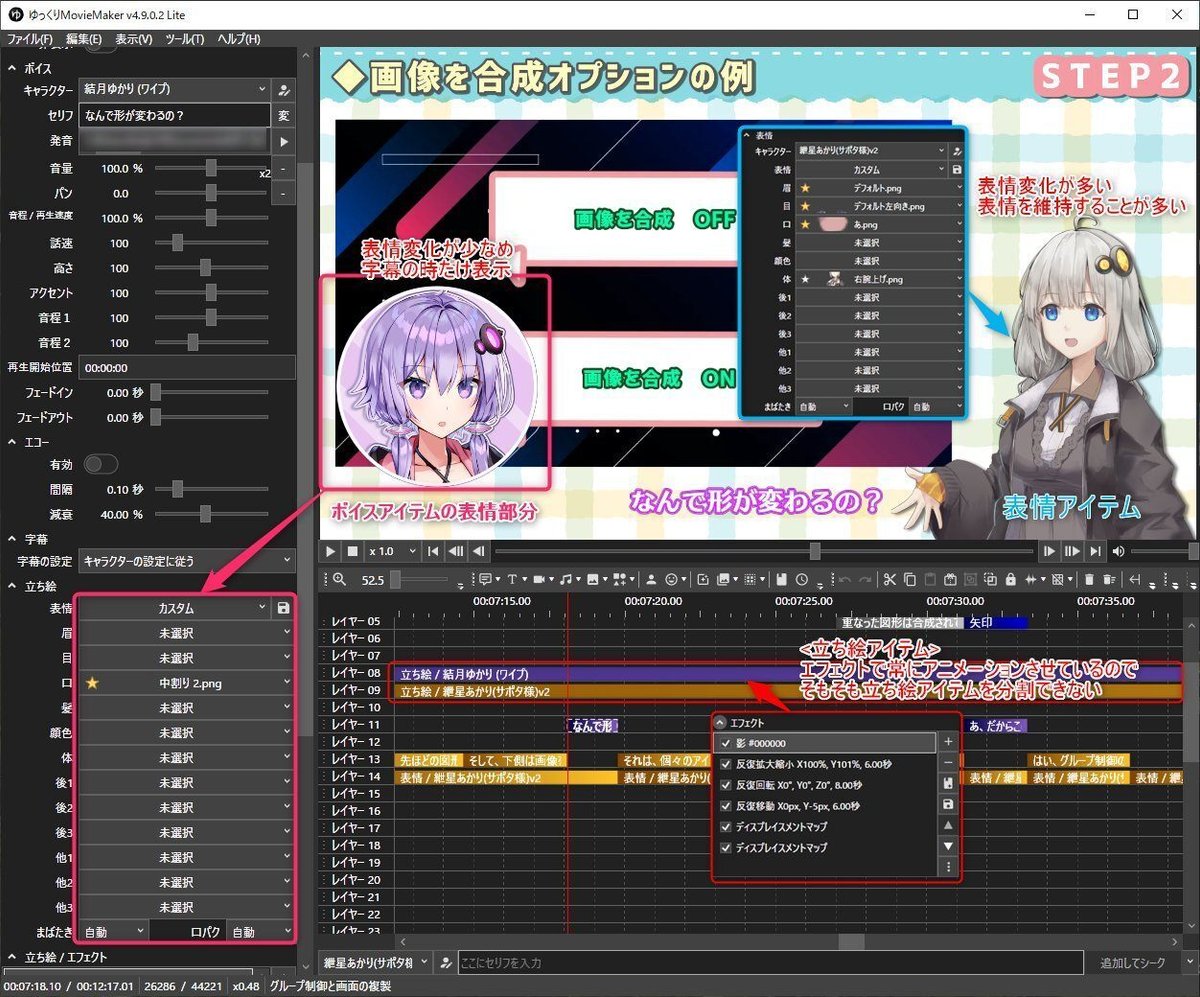
Task: Add a text item with the T icon
Action: 512,579
